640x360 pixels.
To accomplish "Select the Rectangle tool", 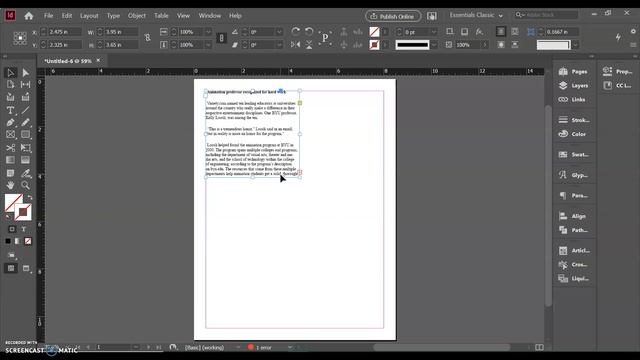I will click(x=25, y=135).
